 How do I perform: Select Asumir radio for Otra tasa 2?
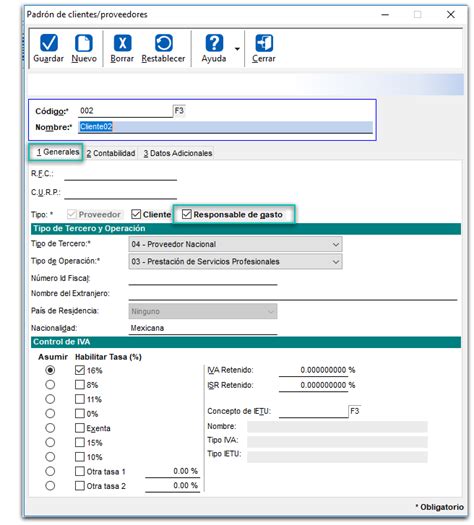[50, 485]
